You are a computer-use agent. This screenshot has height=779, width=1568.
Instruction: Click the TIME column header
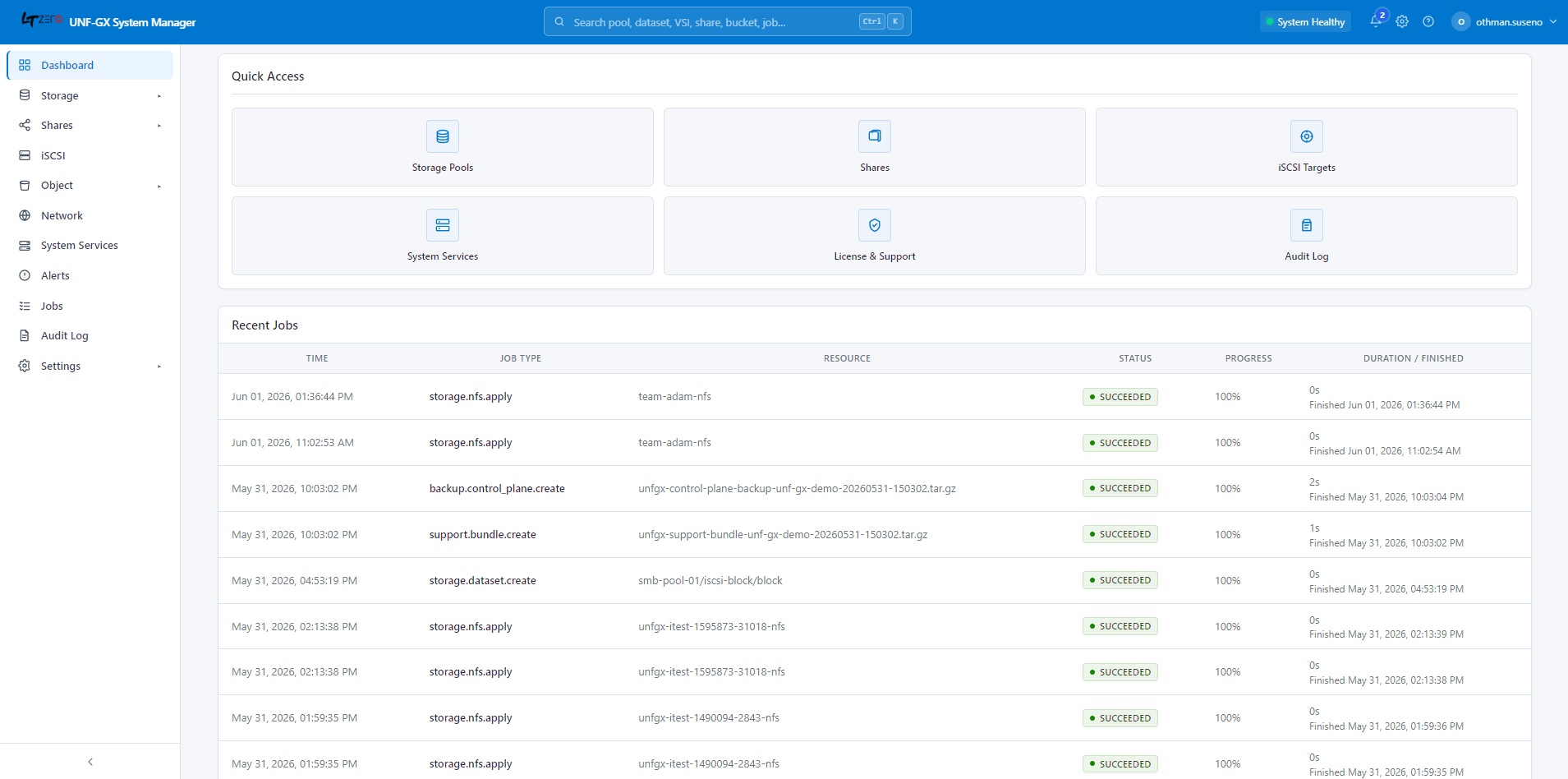(317, 358)
